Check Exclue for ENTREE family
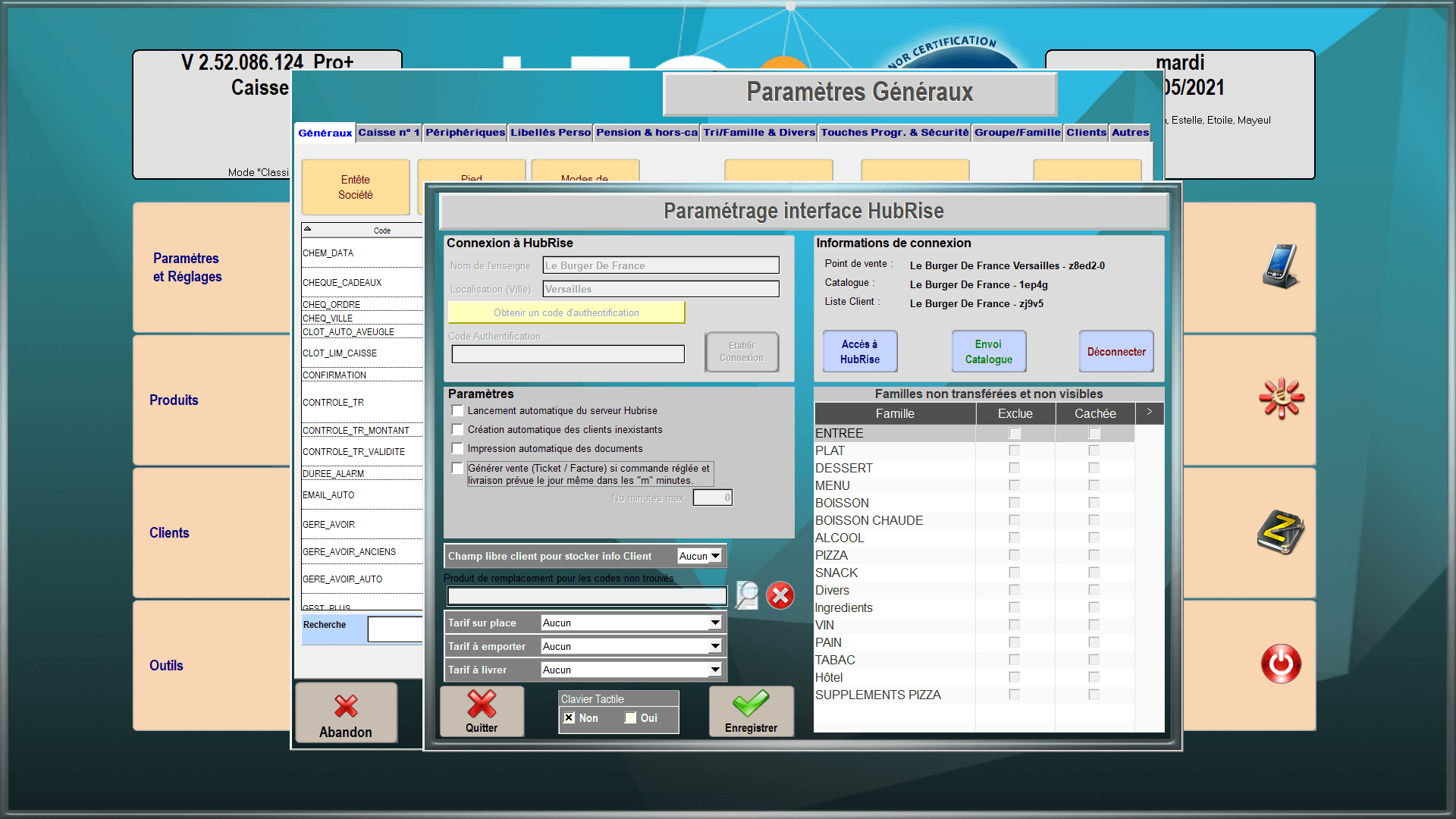 coord(1015,433)
